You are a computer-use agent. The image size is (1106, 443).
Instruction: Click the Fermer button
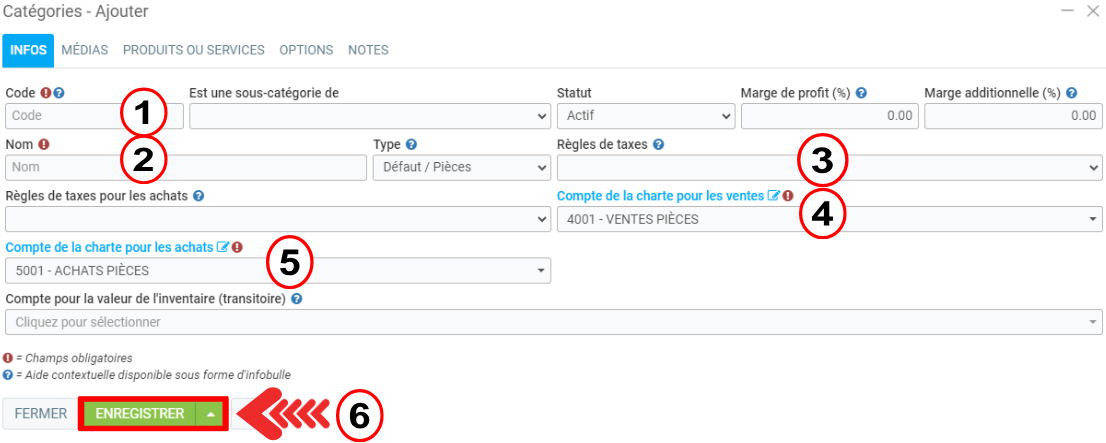40,414
